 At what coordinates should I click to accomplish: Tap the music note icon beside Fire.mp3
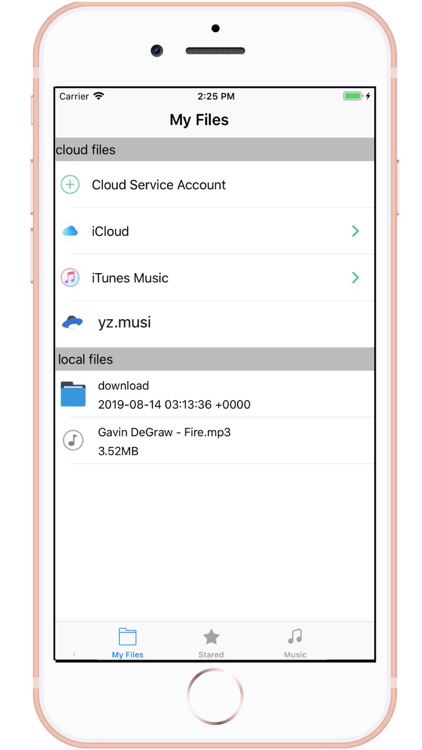click(x=73, y=440)
